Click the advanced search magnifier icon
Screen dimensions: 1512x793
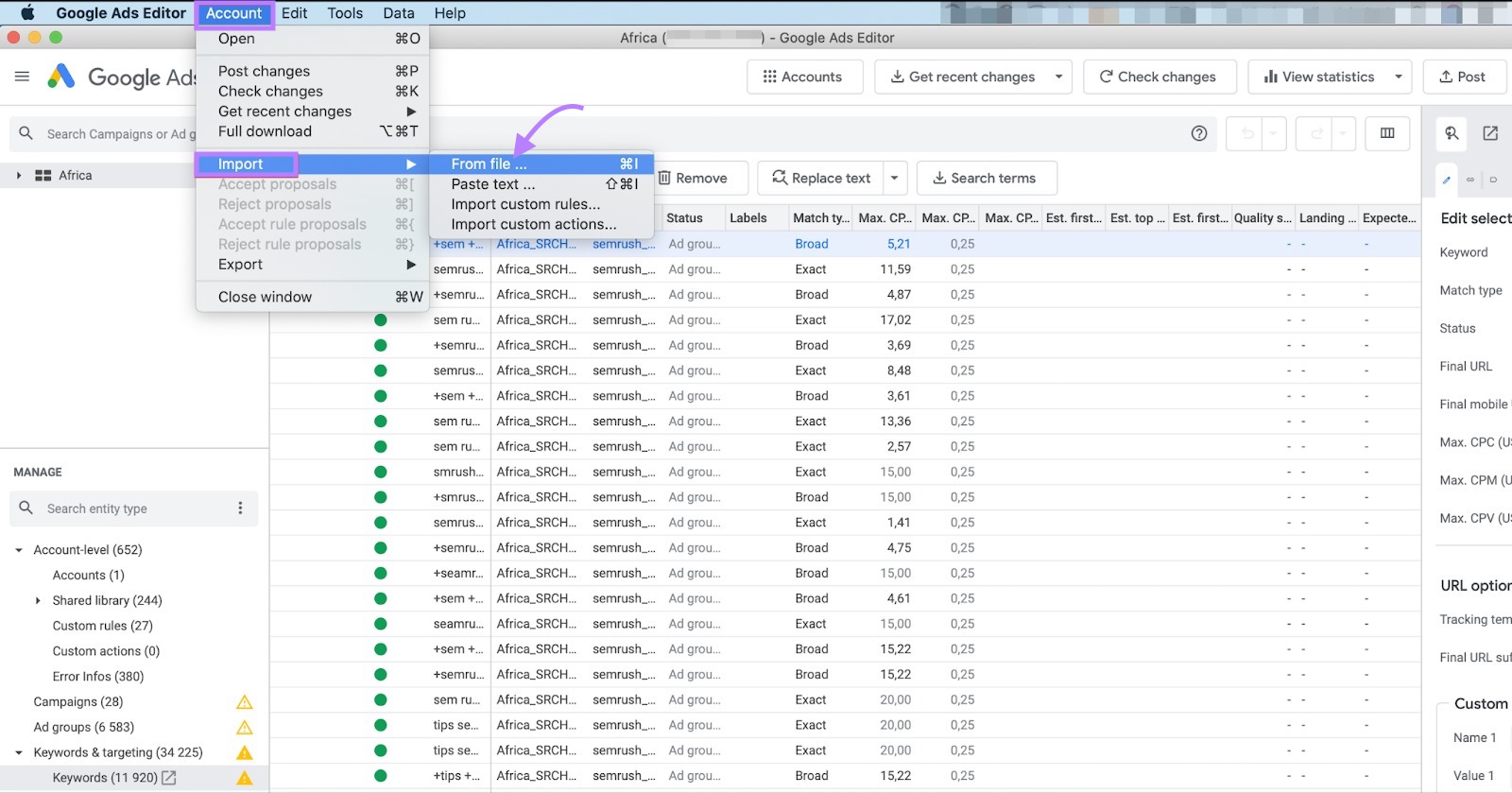tap(1452, 133)
